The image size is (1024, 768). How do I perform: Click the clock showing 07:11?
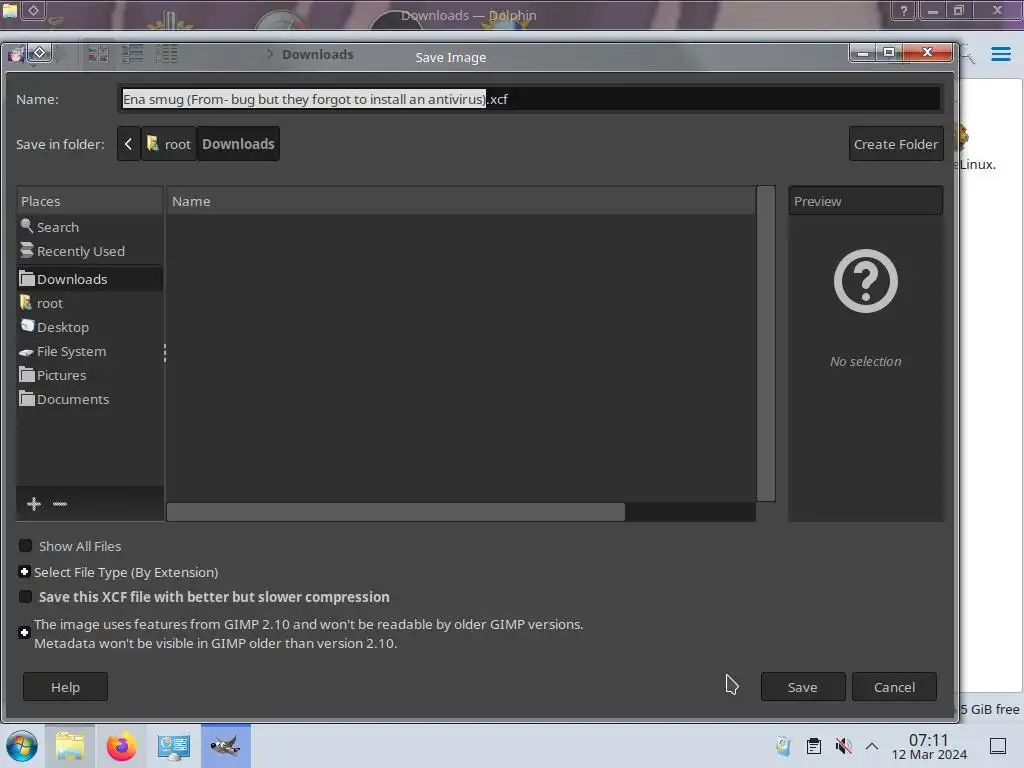pyautogui.click(x=929, y=746)
